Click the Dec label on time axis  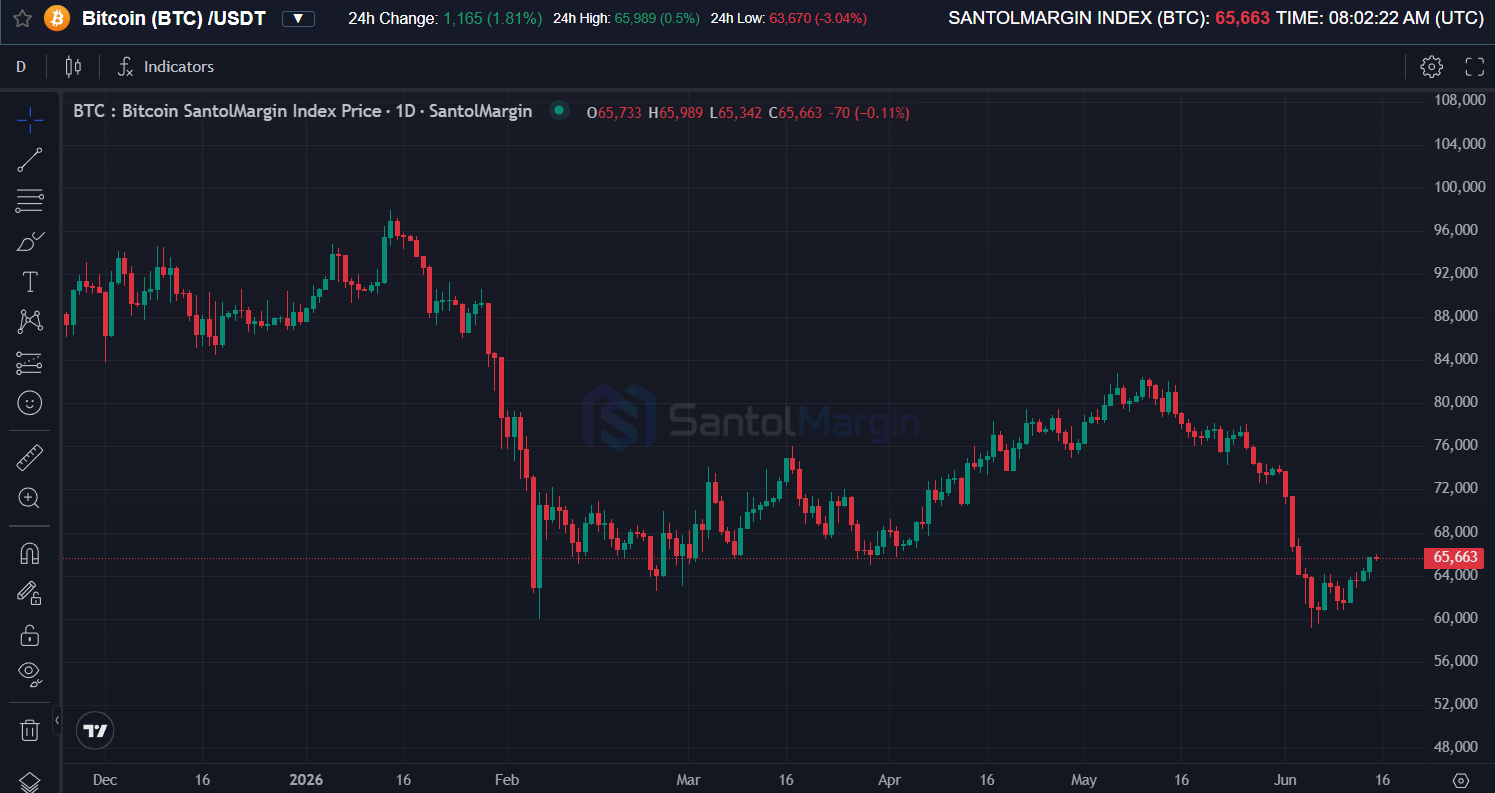104,780
